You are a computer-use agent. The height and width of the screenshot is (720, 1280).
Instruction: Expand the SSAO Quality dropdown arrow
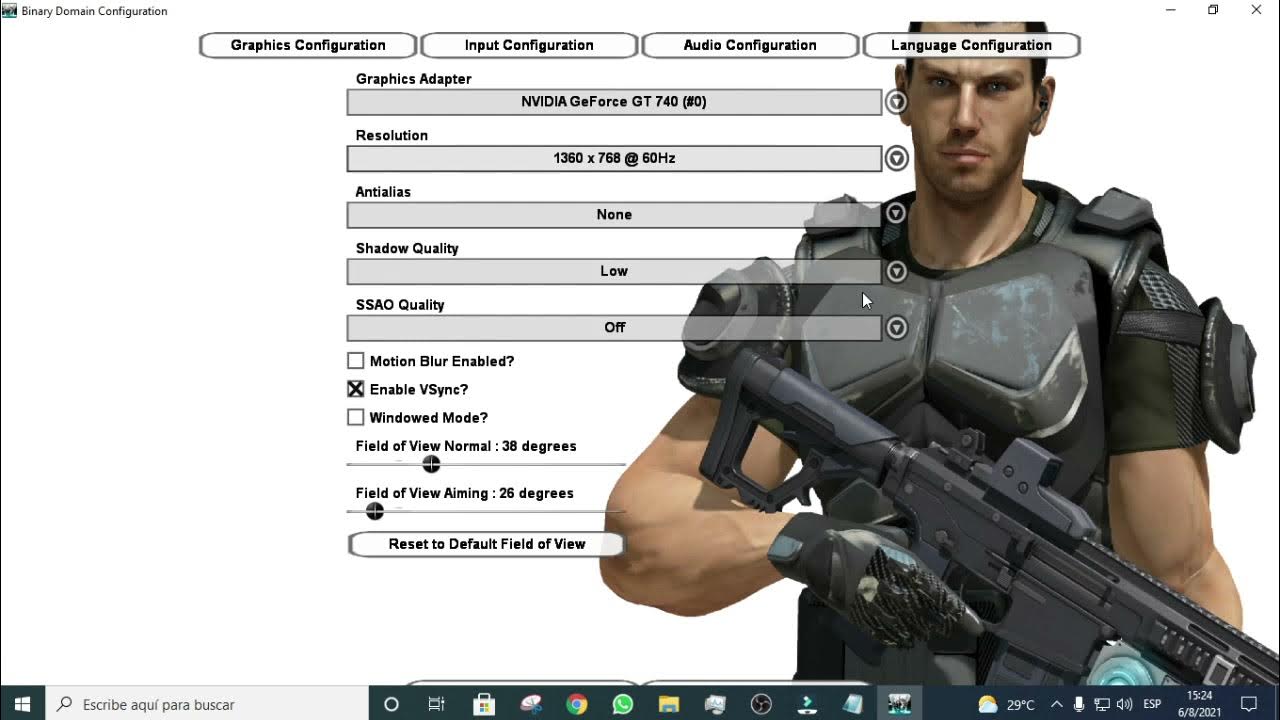896,327
